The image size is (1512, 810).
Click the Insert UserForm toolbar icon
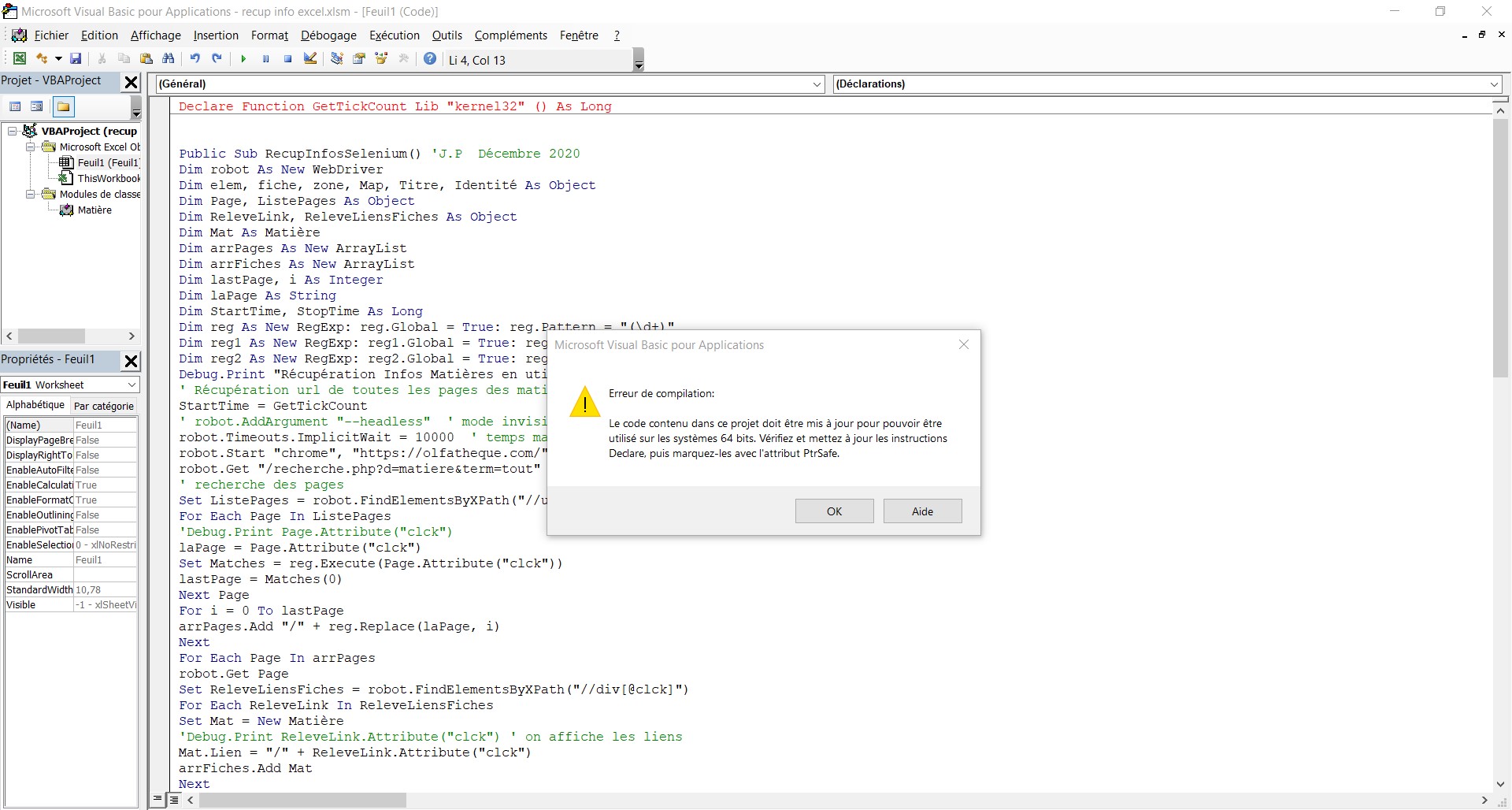point(43,59)
